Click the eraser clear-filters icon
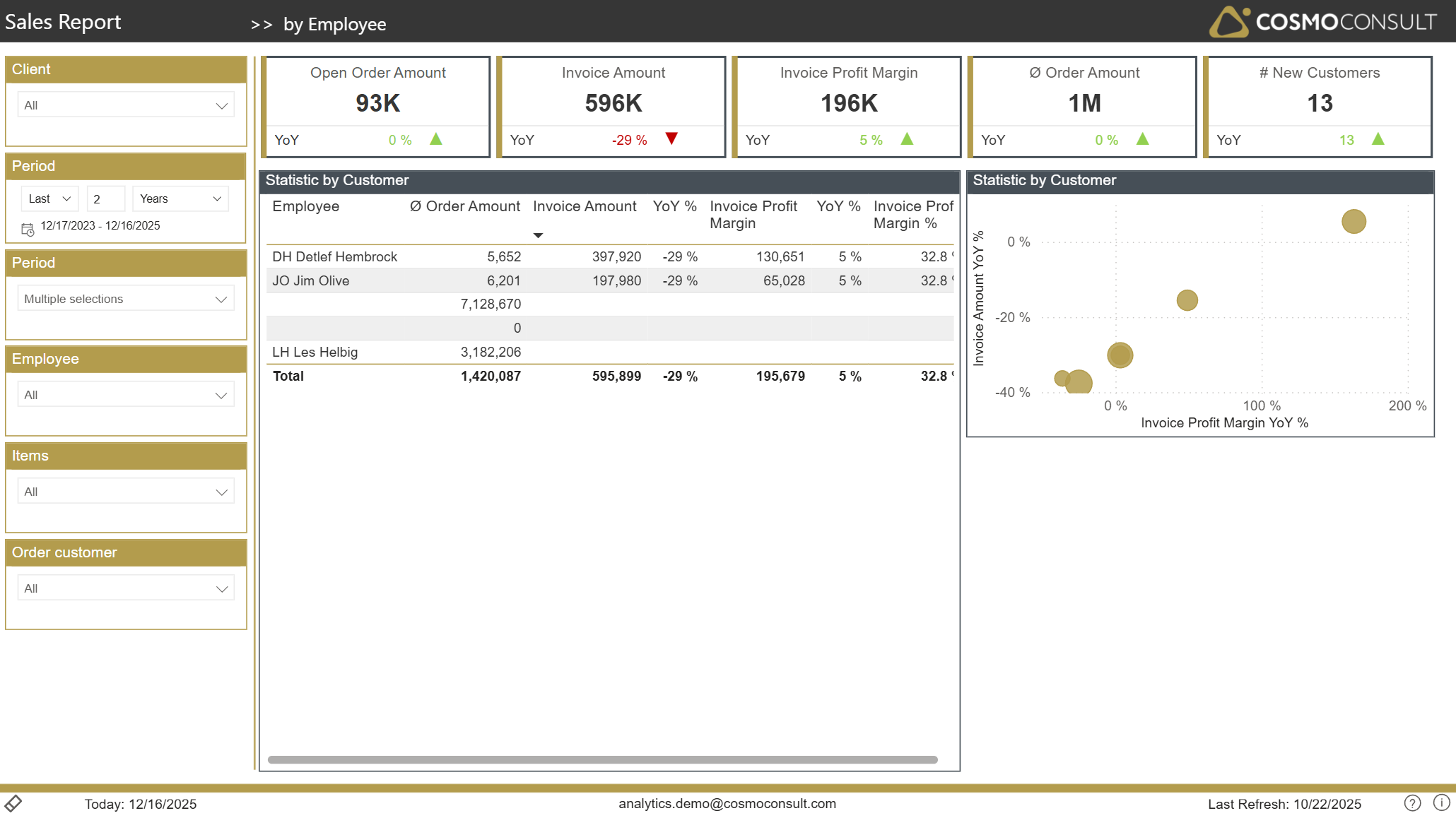Screen dimensions: 1456x818 coord(13,803)
